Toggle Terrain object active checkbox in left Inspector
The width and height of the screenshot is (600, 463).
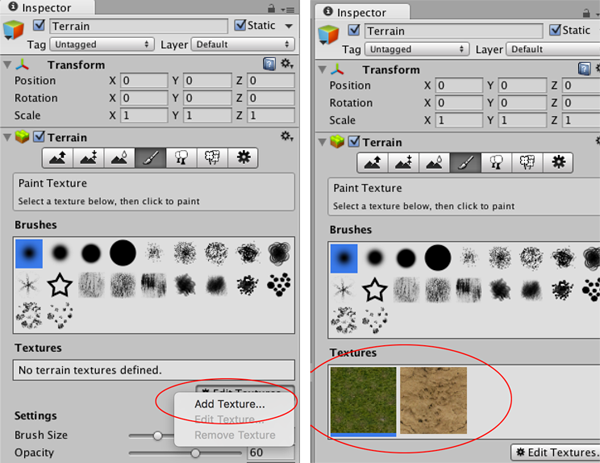click(x=39, y=26)
